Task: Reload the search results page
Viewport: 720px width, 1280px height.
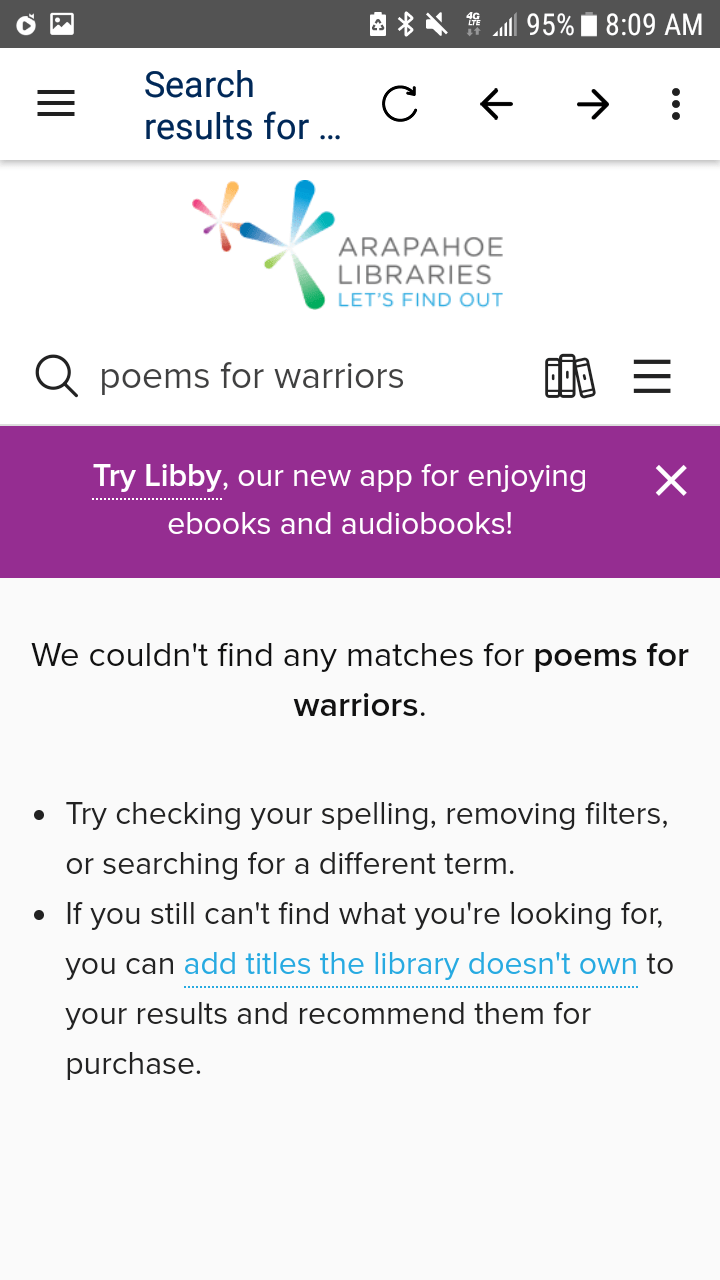Action: pyautogui.click(x=400, y=104)
